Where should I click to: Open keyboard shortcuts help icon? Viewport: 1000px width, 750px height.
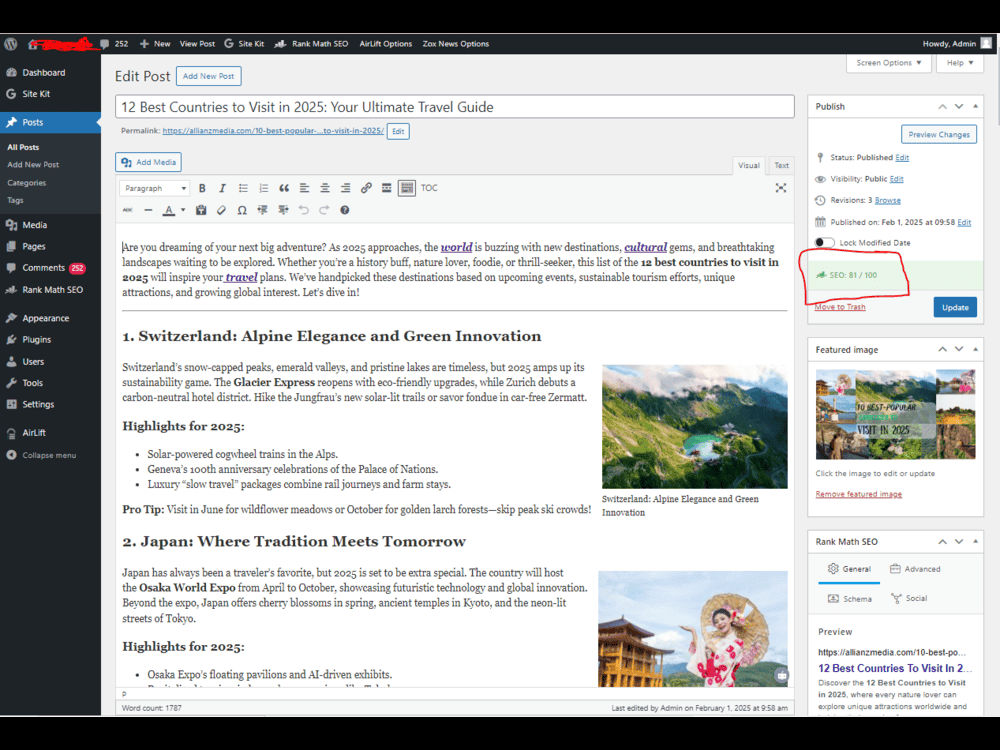(x=344, y=210)
